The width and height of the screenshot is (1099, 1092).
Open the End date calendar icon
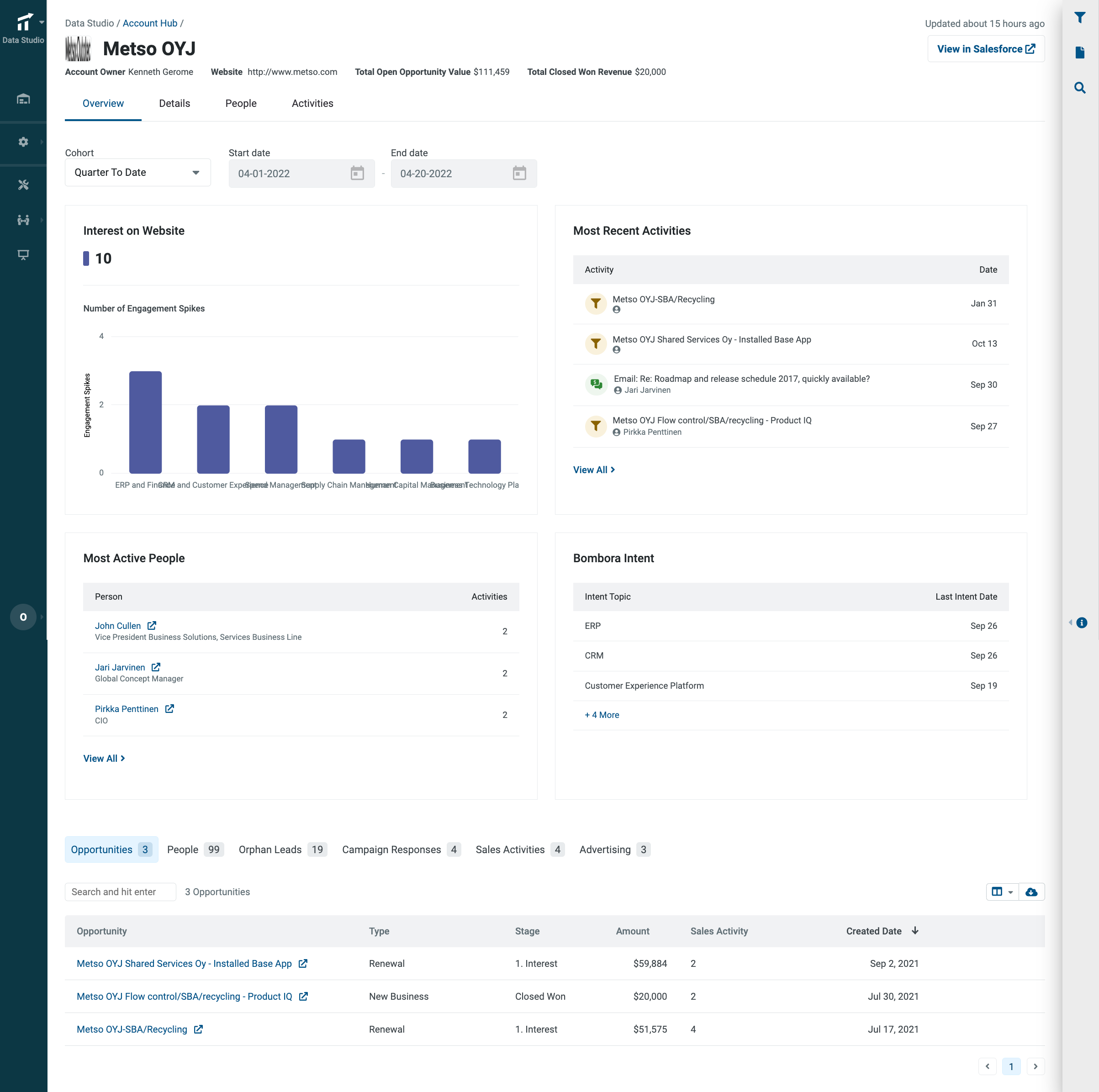coord(519,173)
